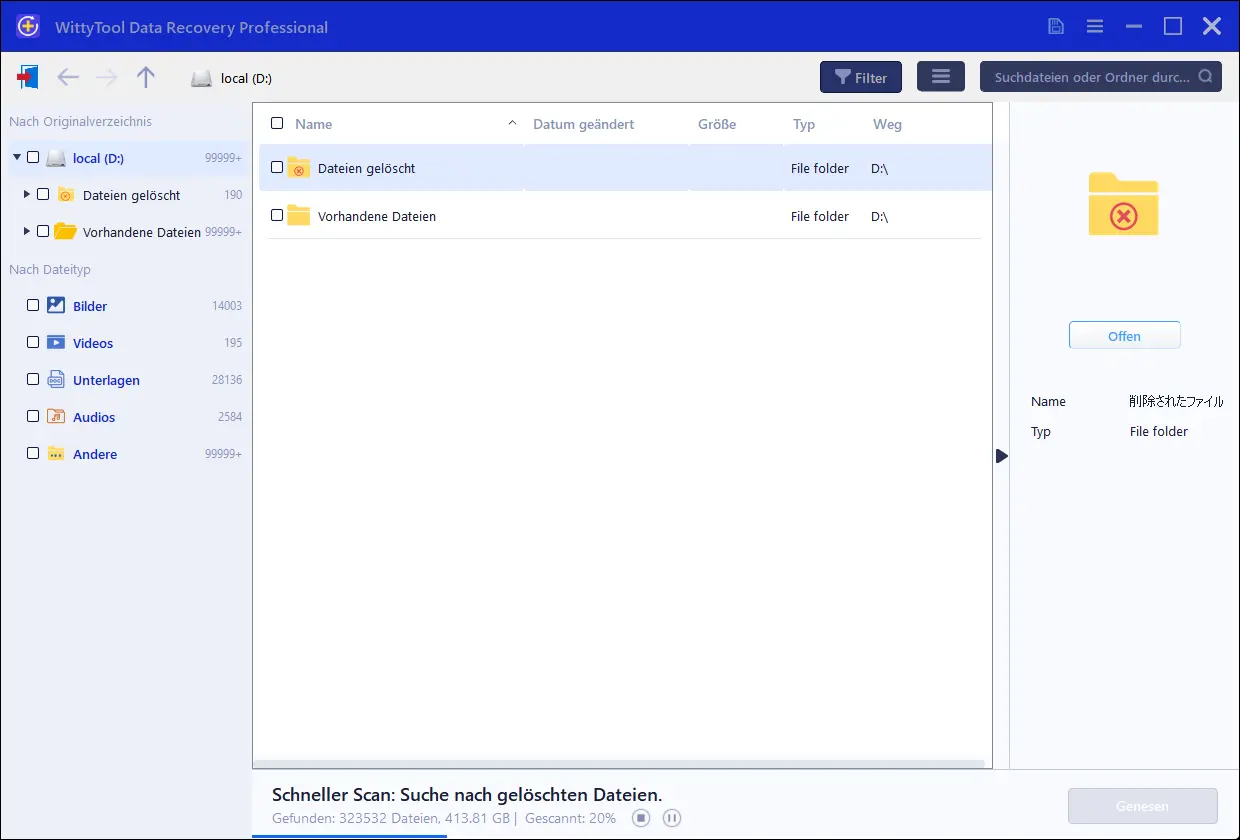Click the save session icon in title bar
The height and width of the screenshot is (840, 1240).
[1056, 26]
